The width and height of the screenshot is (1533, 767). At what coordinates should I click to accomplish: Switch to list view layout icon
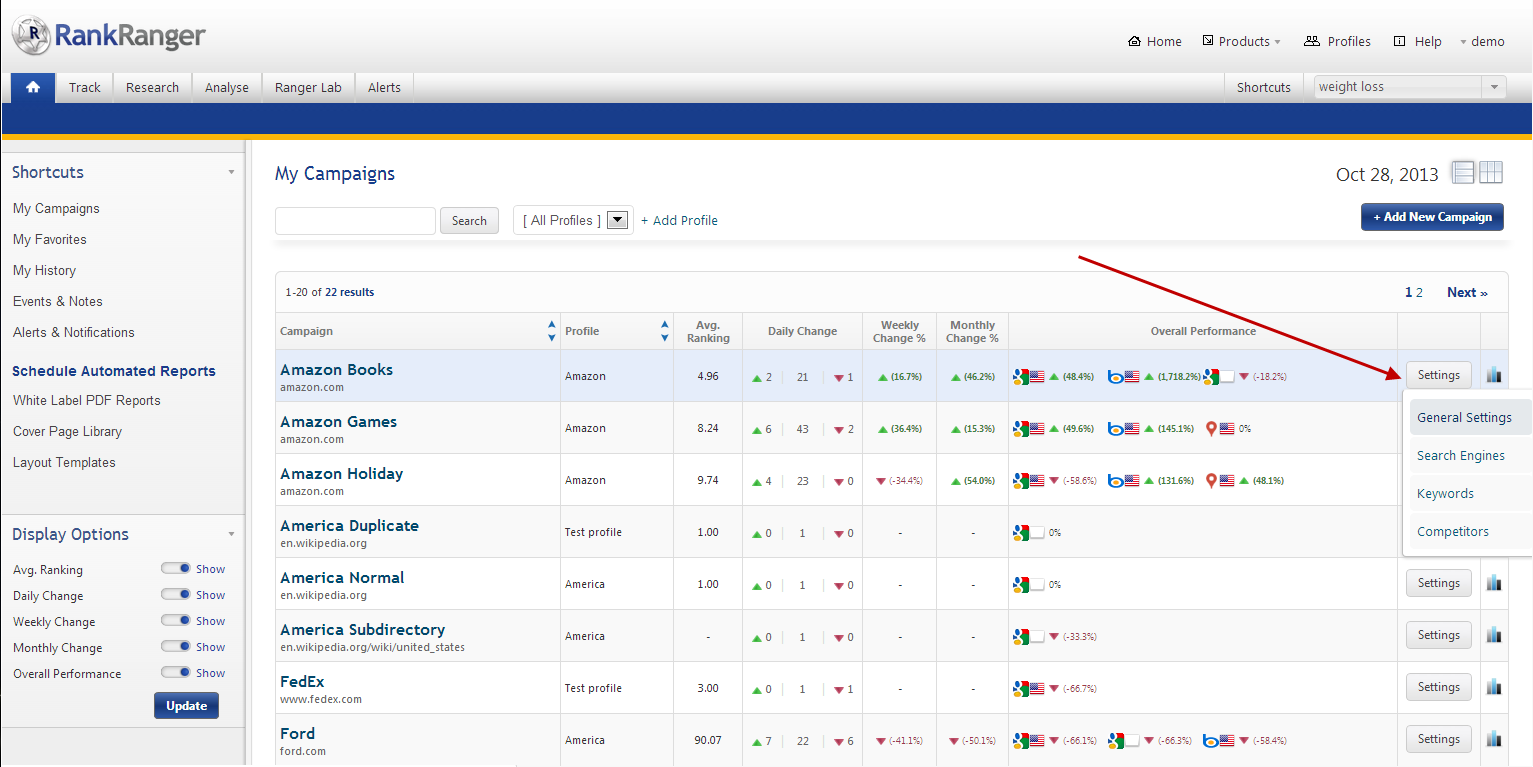[x=1464, y=173]
